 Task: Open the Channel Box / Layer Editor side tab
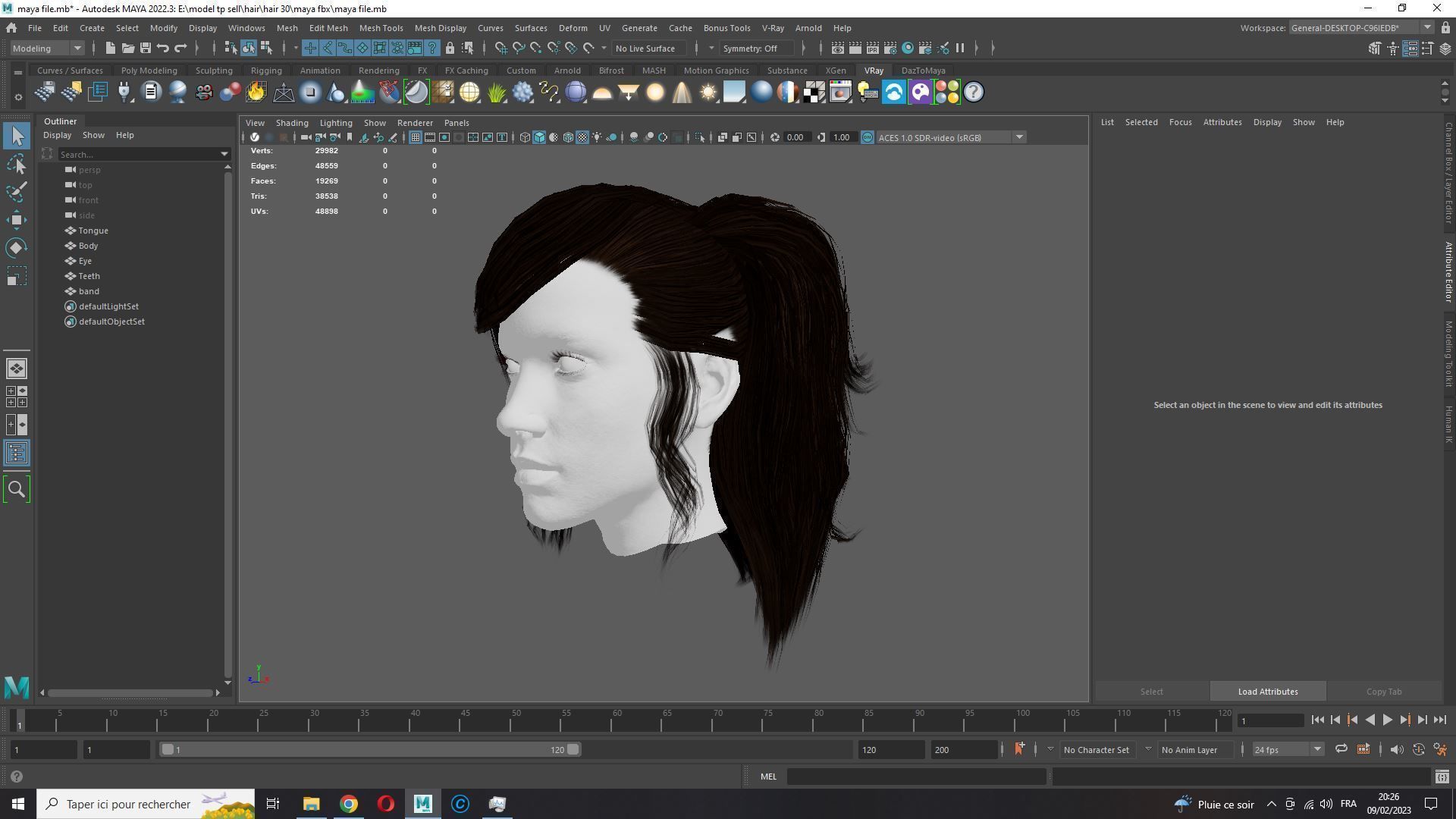pyautogui.click(x=1448, y=173)
